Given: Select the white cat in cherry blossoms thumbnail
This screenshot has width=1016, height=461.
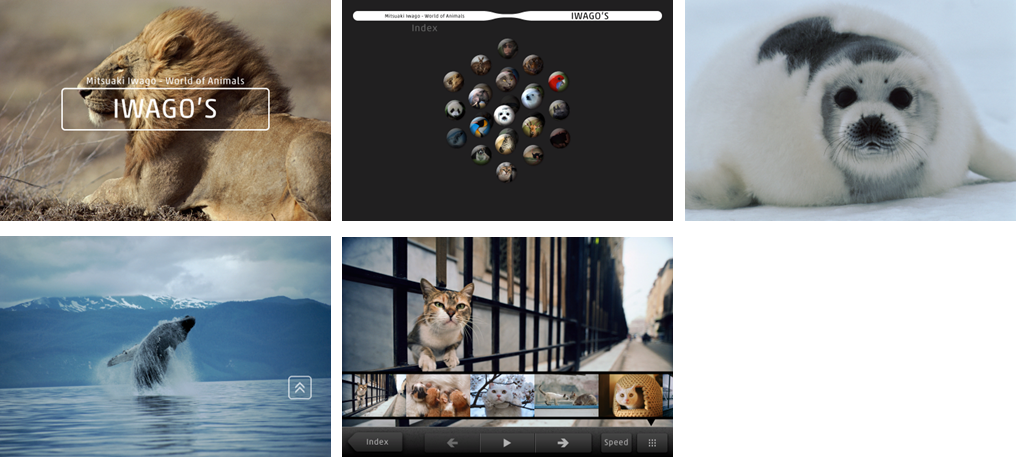Looking at the screenshot, I should coord(503,396).
